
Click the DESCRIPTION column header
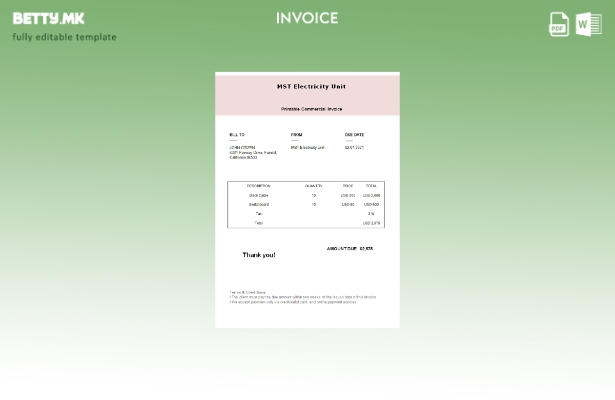[258, 186]
